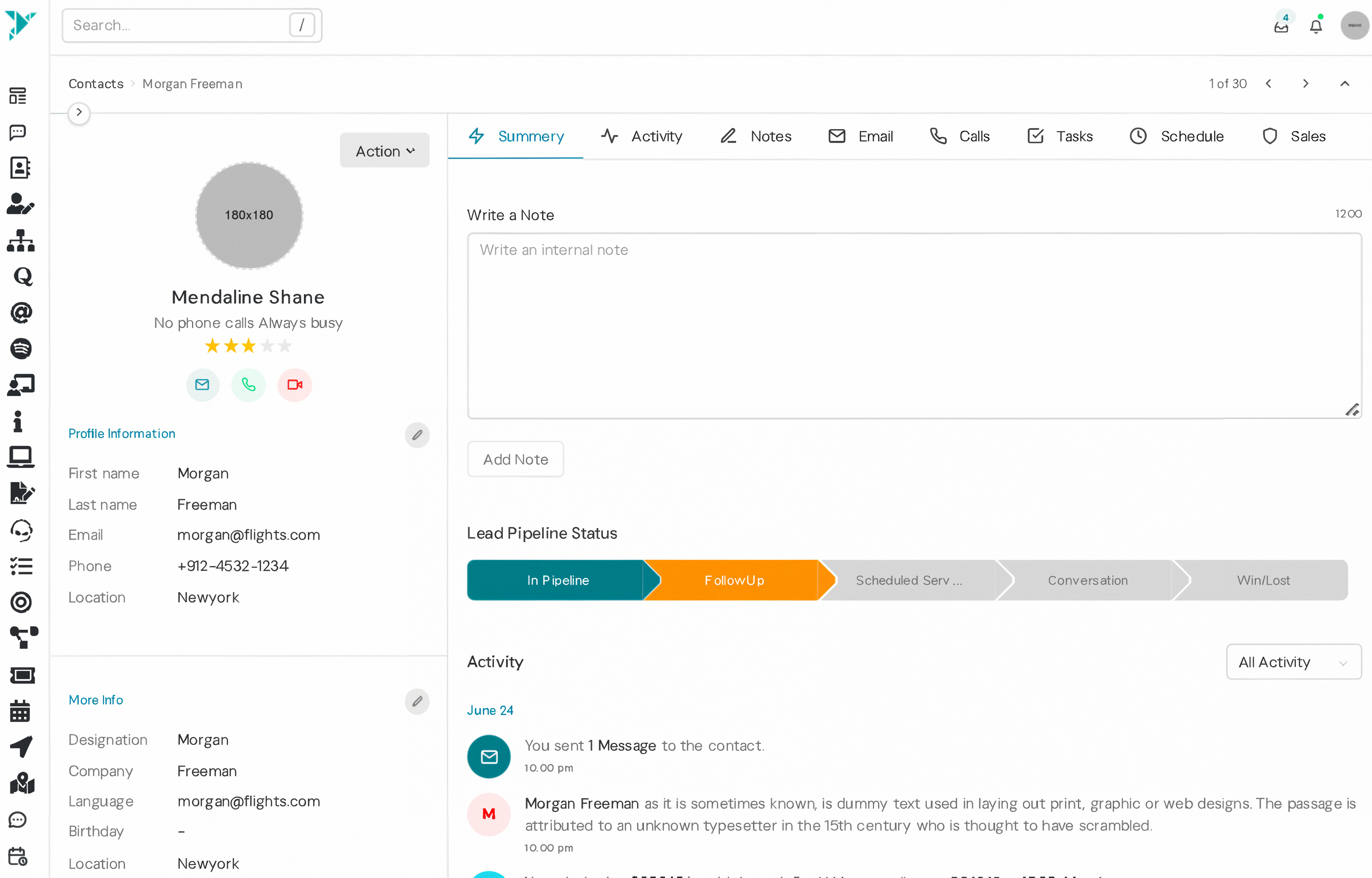Expand the Action dropdown
The image size is (1372, 878).
pyautogui.click(x=384, y=151)
